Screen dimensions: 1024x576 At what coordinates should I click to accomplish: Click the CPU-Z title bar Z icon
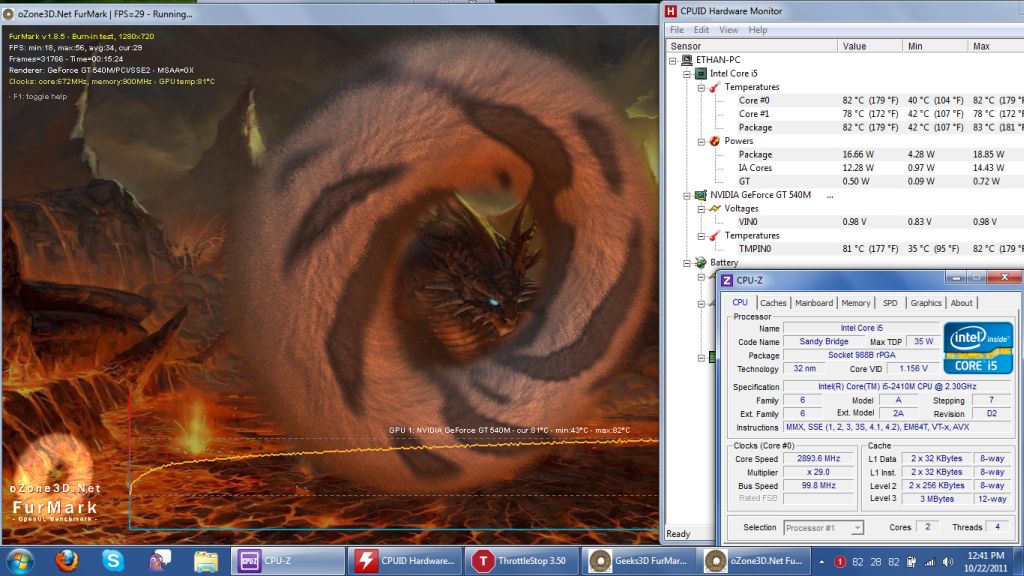[727, 280]
